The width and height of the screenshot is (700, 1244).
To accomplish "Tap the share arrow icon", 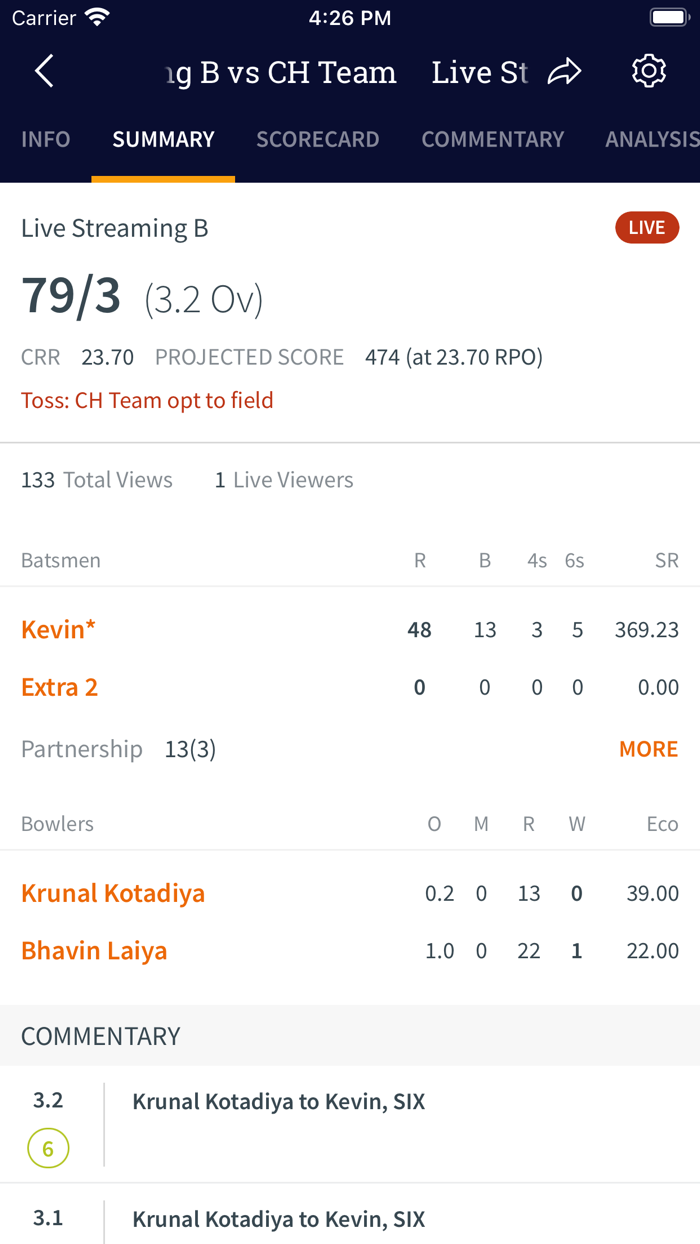I will pos(565,72).
